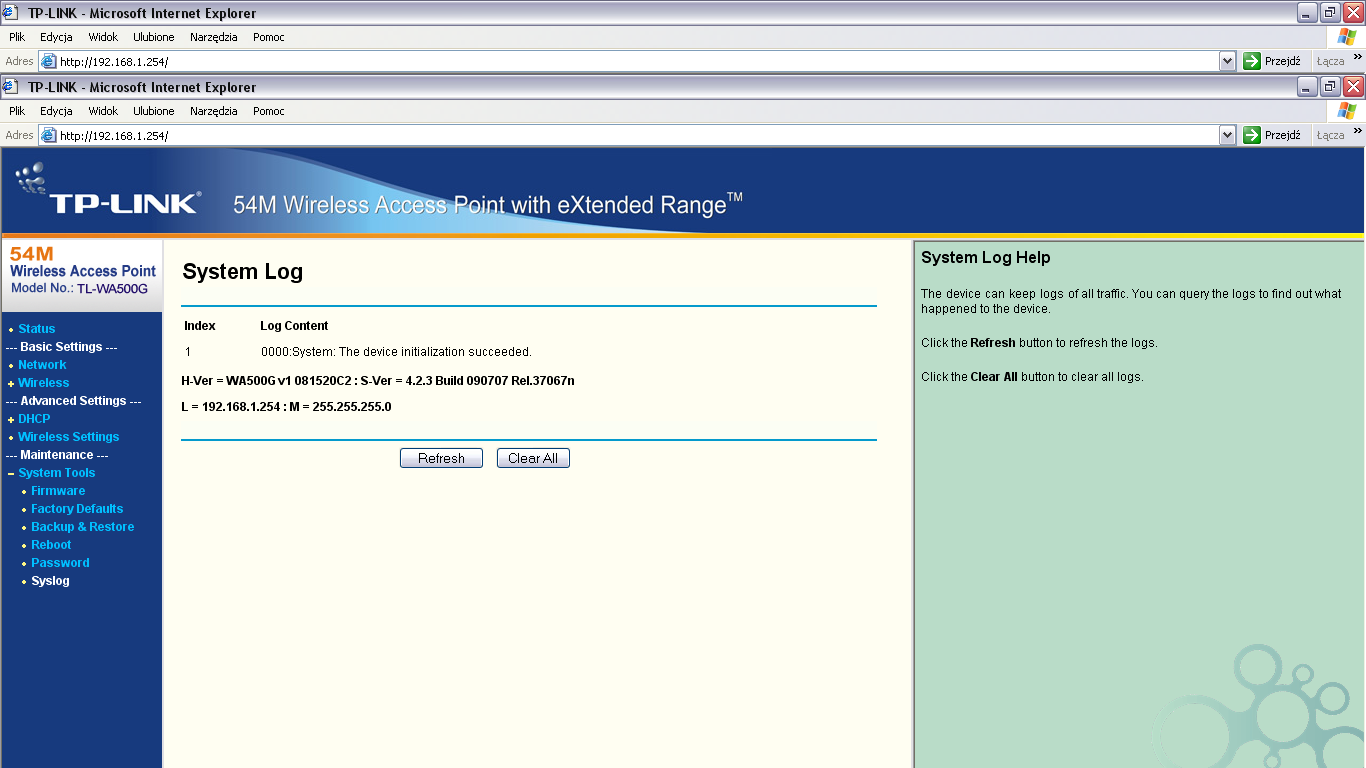Open the Edycja menu in the front window
Image resolution: width=1366 pixels, height=768 pixels.
(56, 111)
